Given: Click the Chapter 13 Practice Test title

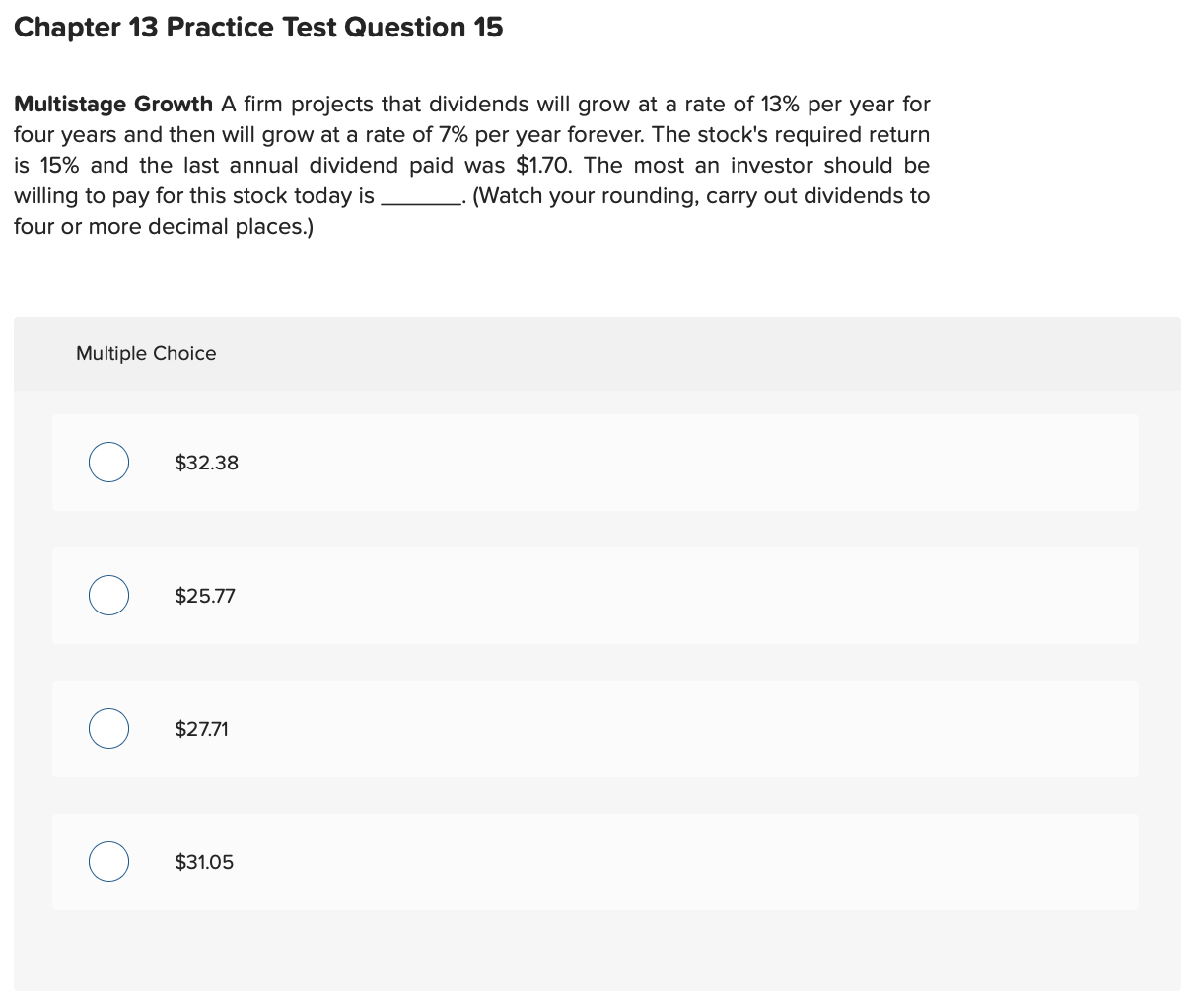Looking at the screenshot, I should pyautogui.click(x=258, y=27).
